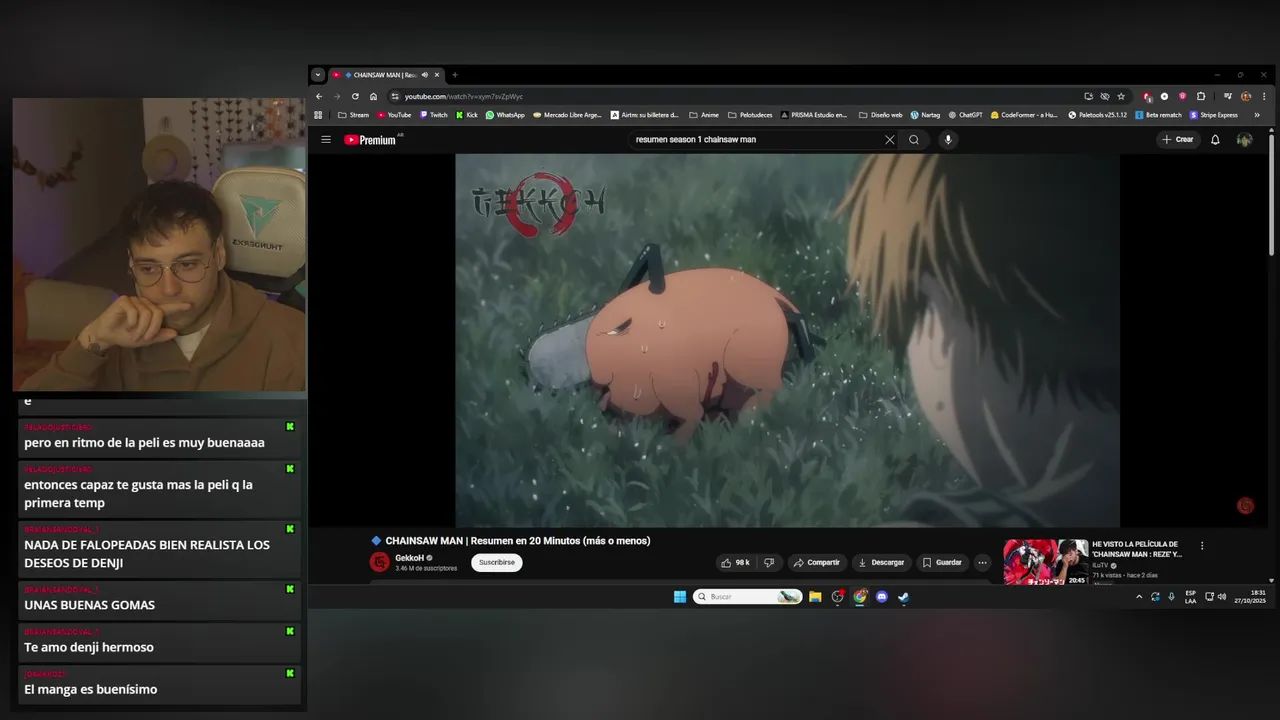
Task: Save the video with Guardar
Action: [x=942, y=563]
